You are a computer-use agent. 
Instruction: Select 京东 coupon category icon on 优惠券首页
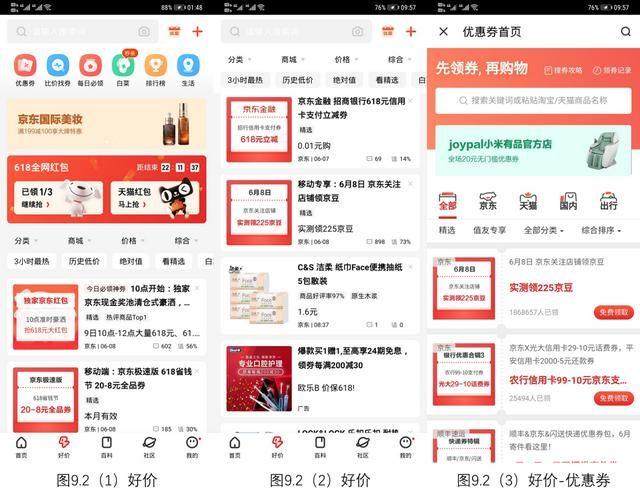click(x=488, y=201)
